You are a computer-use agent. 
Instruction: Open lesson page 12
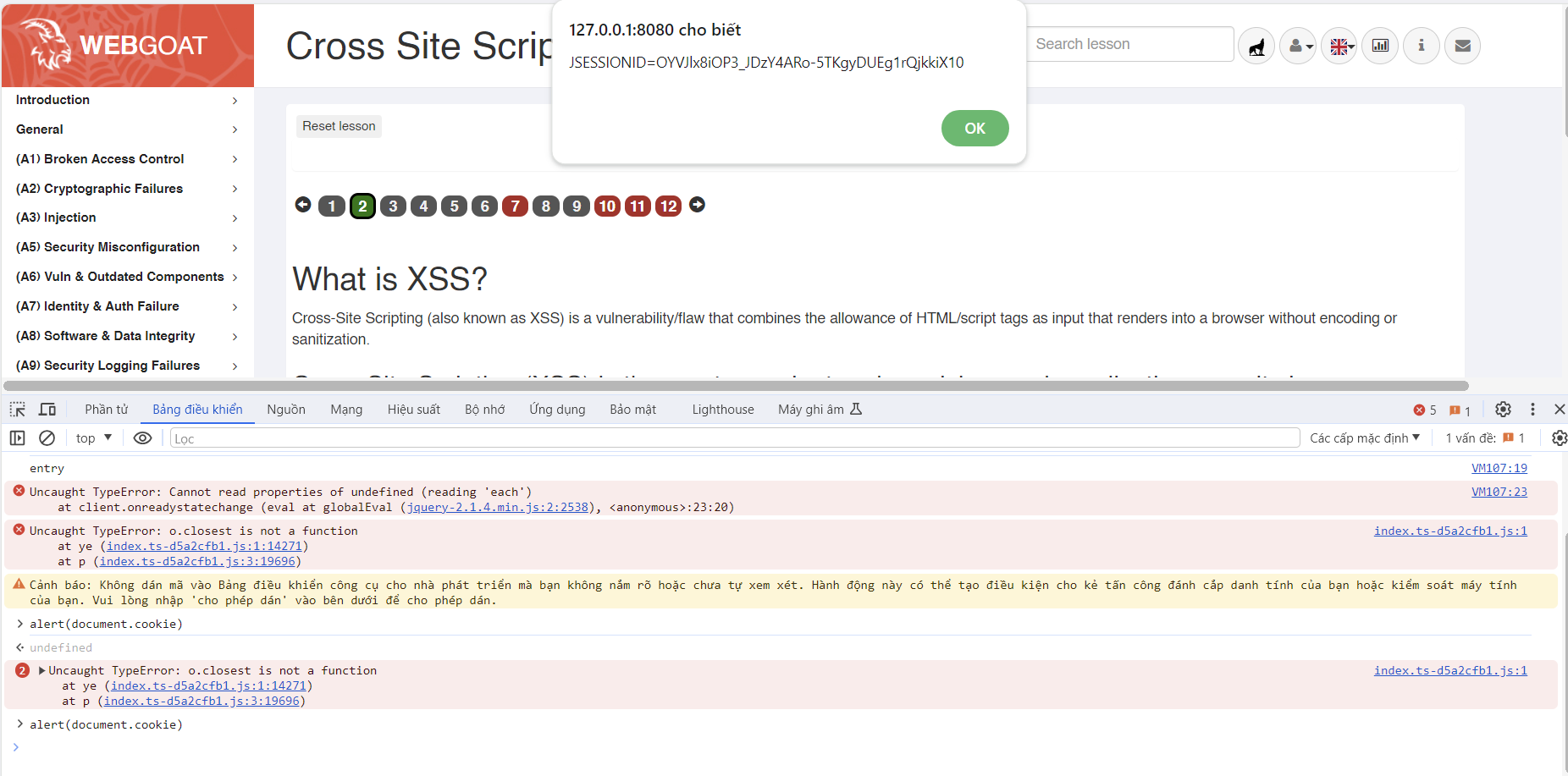pyautogui.click(x=668, y=206)
